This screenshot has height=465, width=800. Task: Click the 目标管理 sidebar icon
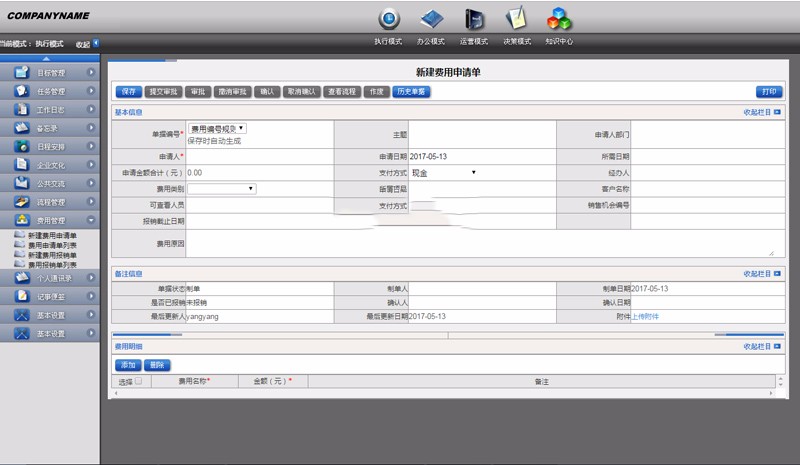(x=22, y=73)
